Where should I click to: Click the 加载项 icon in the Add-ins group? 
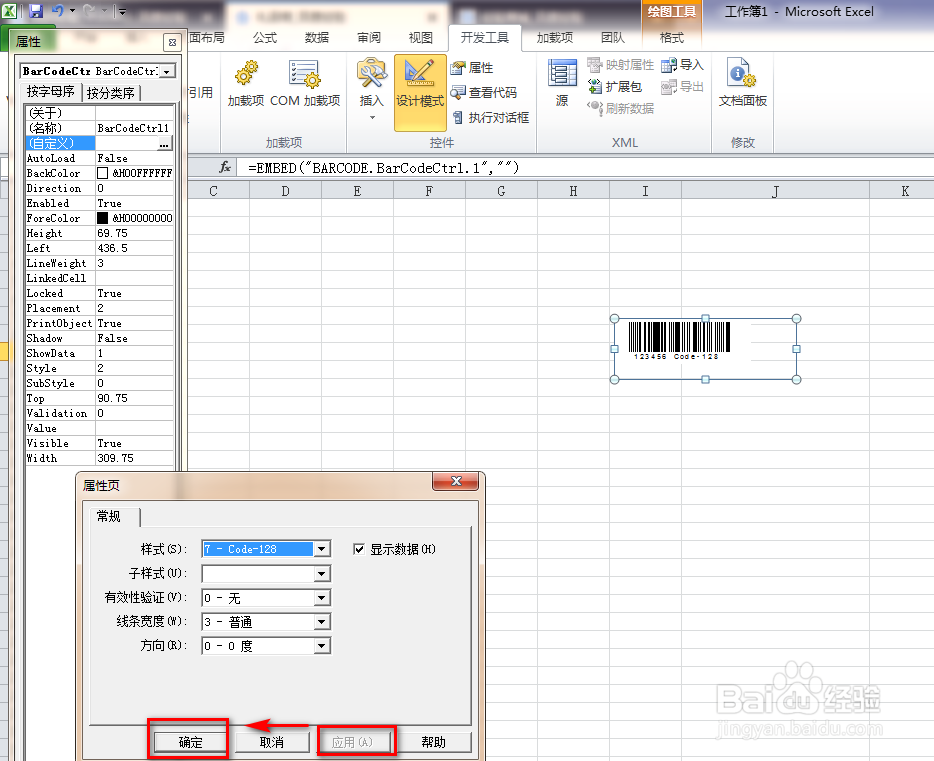[x=245, y=85]
